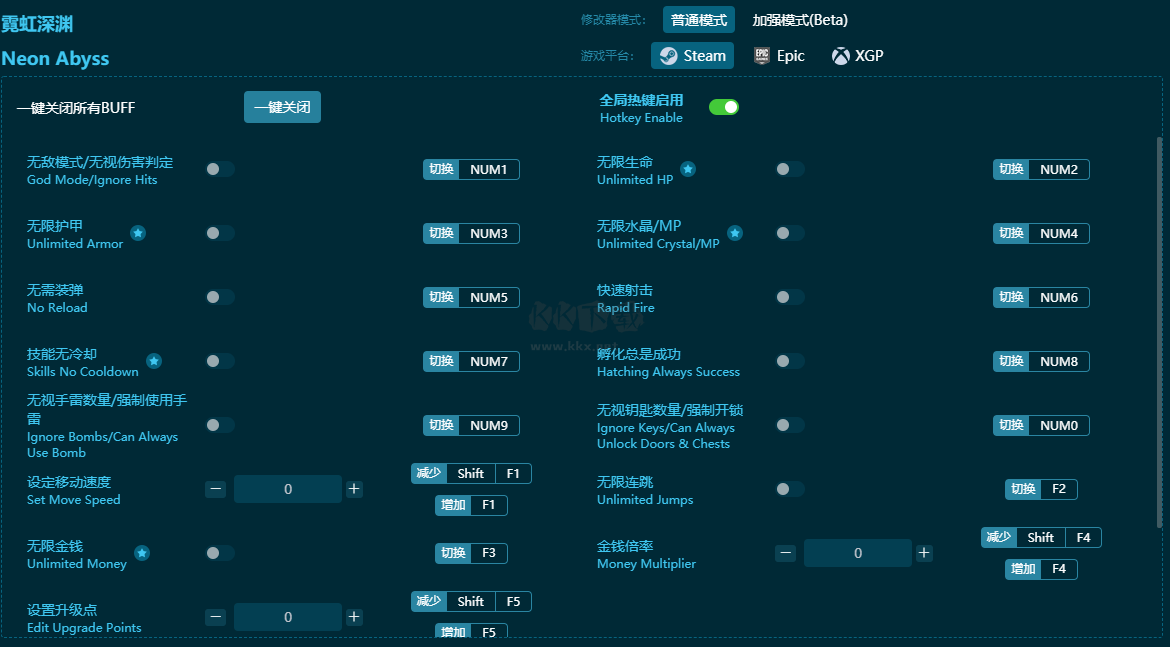Enable Hatching Always Success toggle
1170x647 pixels.
pos(790,361)
